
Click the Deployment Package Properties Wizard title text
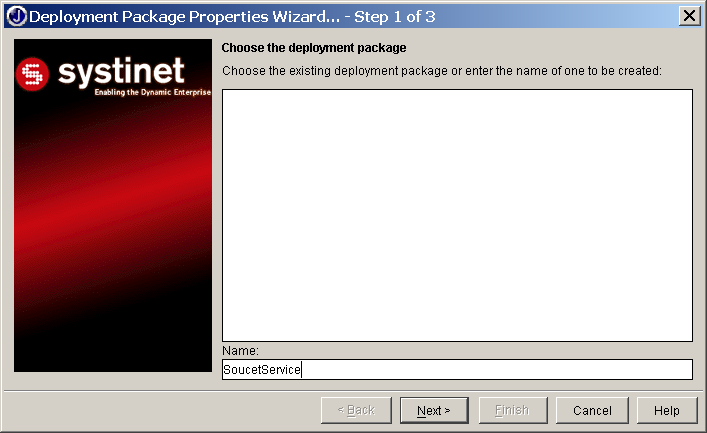pyautogui.click(x=184, y=17)
